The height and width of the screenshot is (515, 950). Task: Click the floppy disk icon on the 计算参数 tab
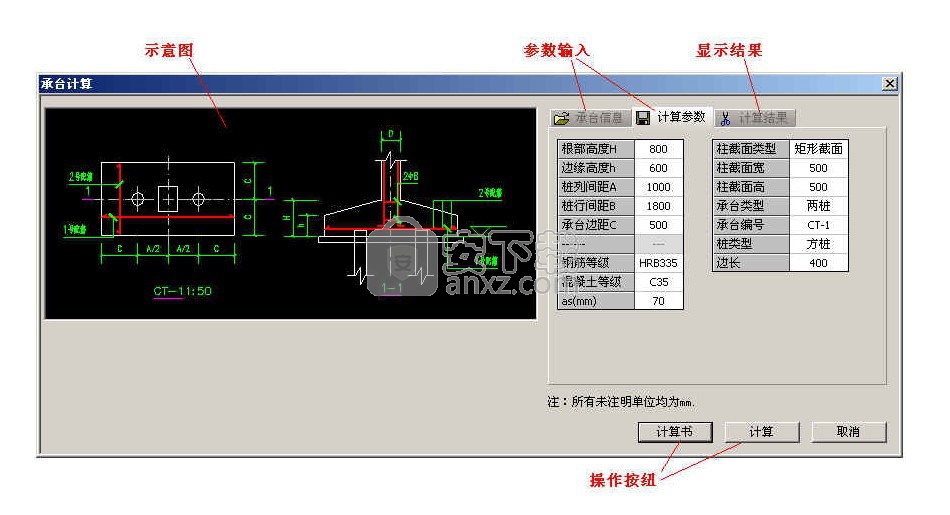[x=643, y=118]
